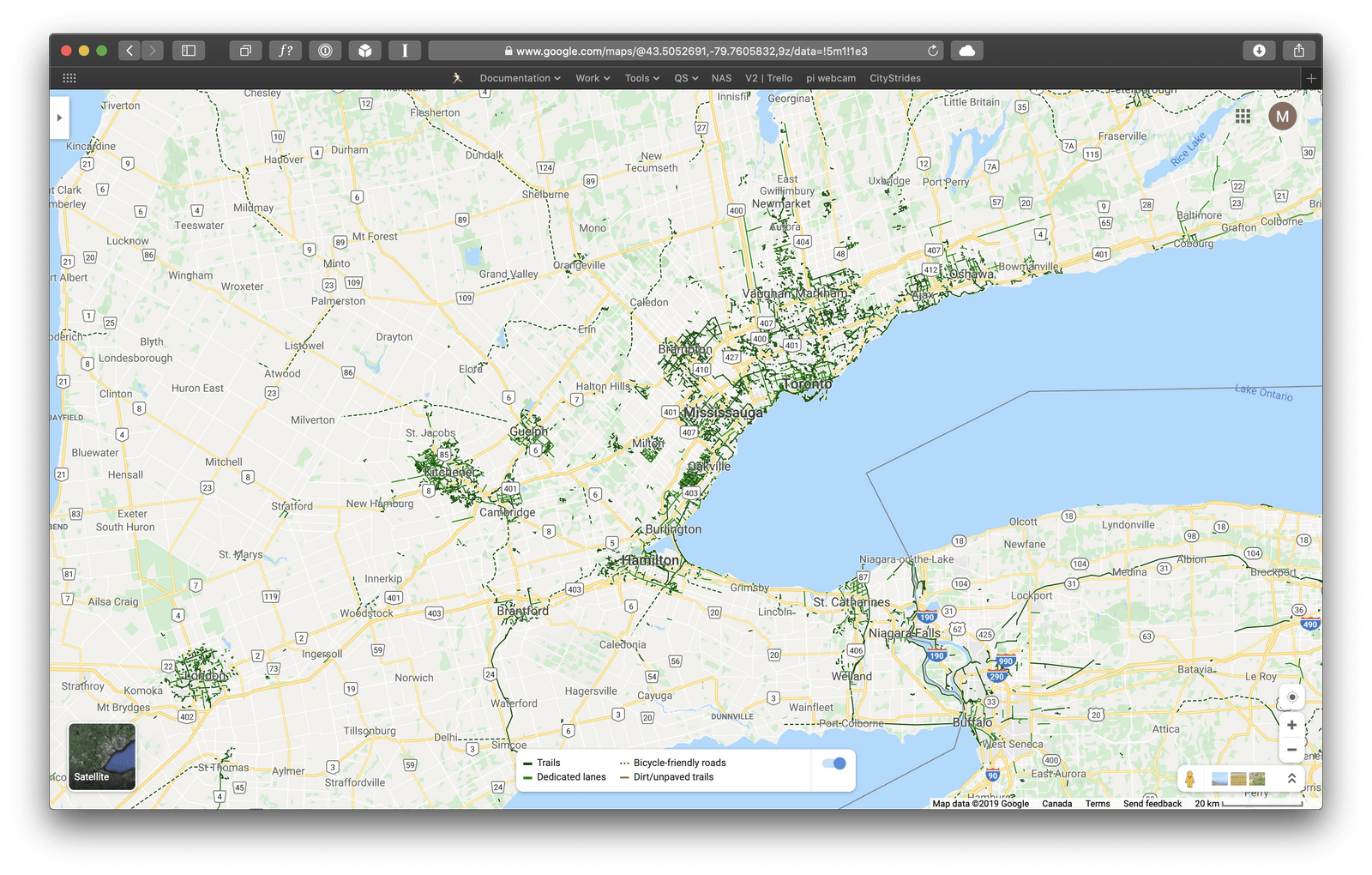Screen dimensions: 1372x875
Task: Open the Terms link at the bottom
Action: 1098,804
